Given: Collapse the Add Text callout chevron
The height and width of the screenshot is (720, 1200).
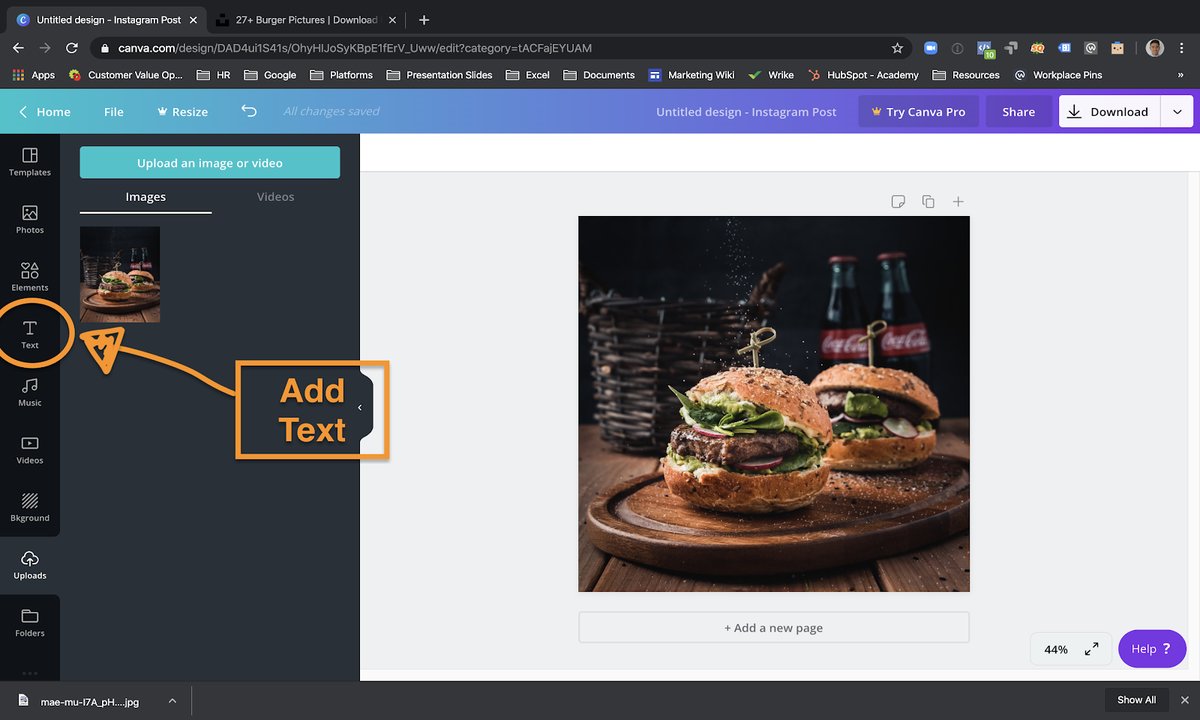Looking at the screenshot, I should (360, 408).
